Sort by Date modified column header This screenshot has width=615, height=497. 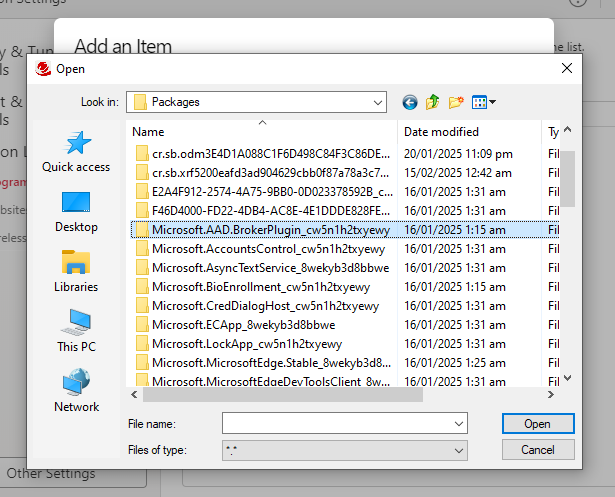[x=469, y=132]
